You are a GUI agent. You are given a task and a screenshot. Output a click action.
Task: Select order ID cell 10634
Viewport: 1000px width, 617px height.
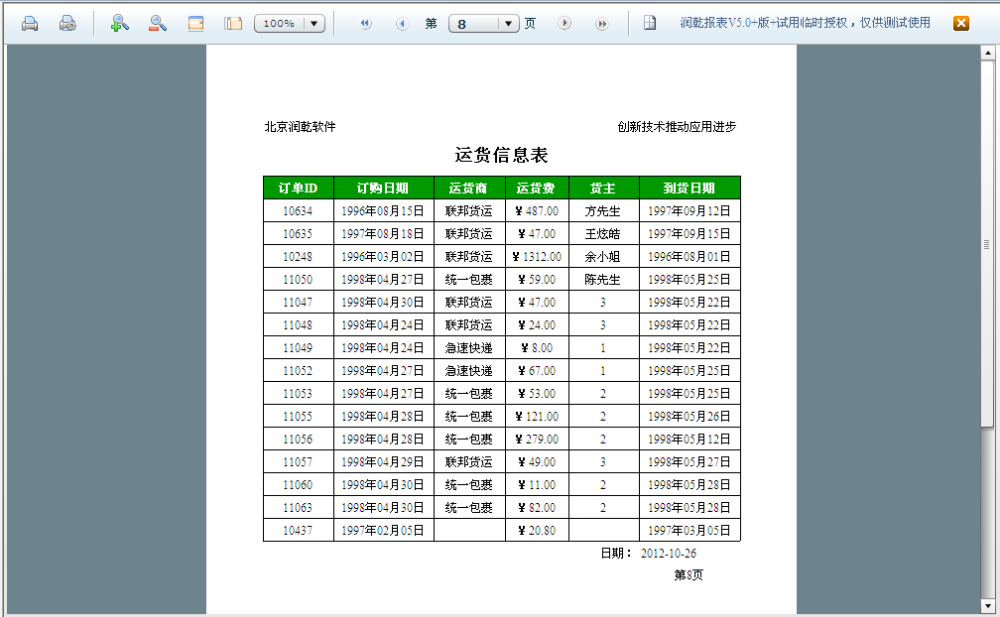[x=298, y=211]
